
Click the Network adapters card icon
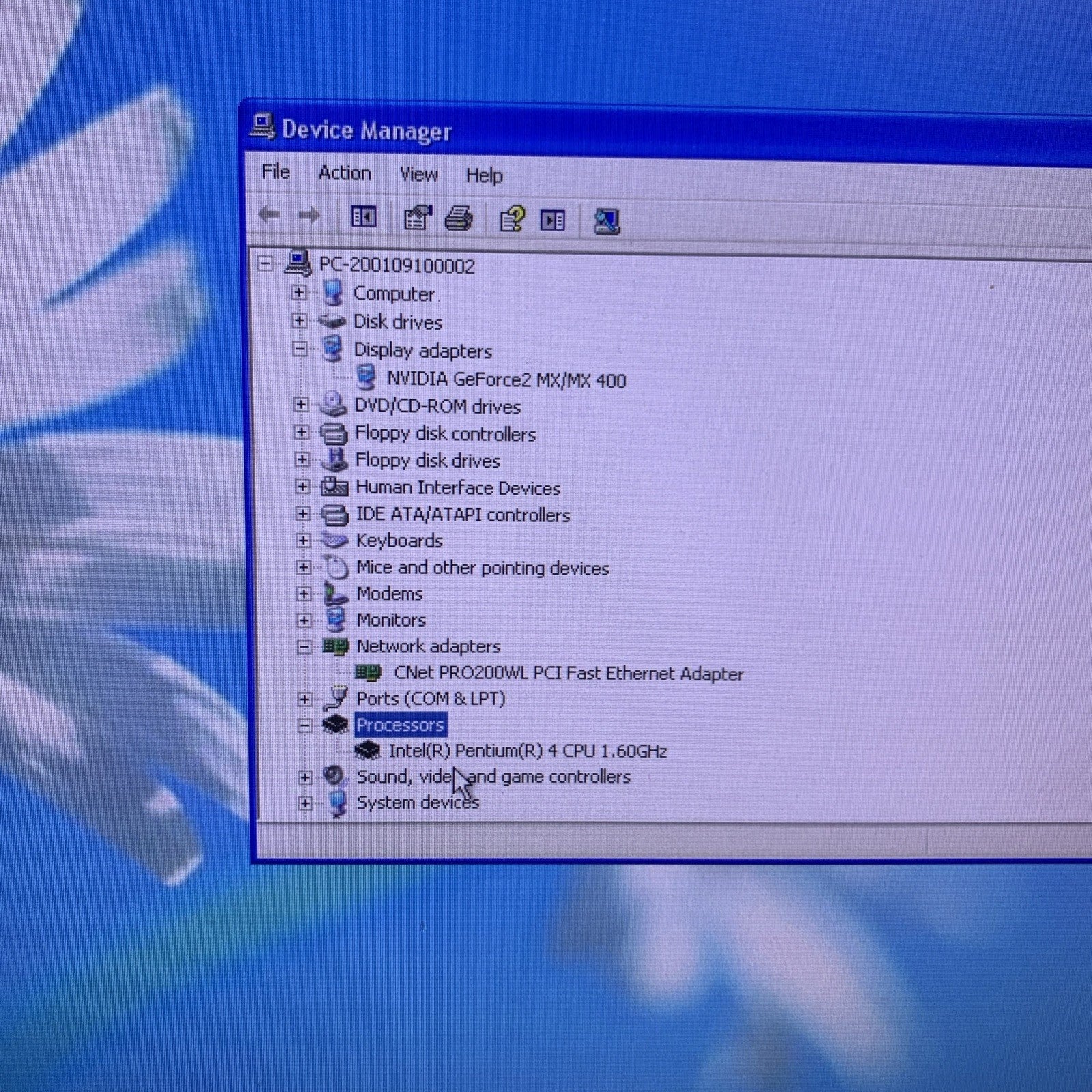[336, 646]
